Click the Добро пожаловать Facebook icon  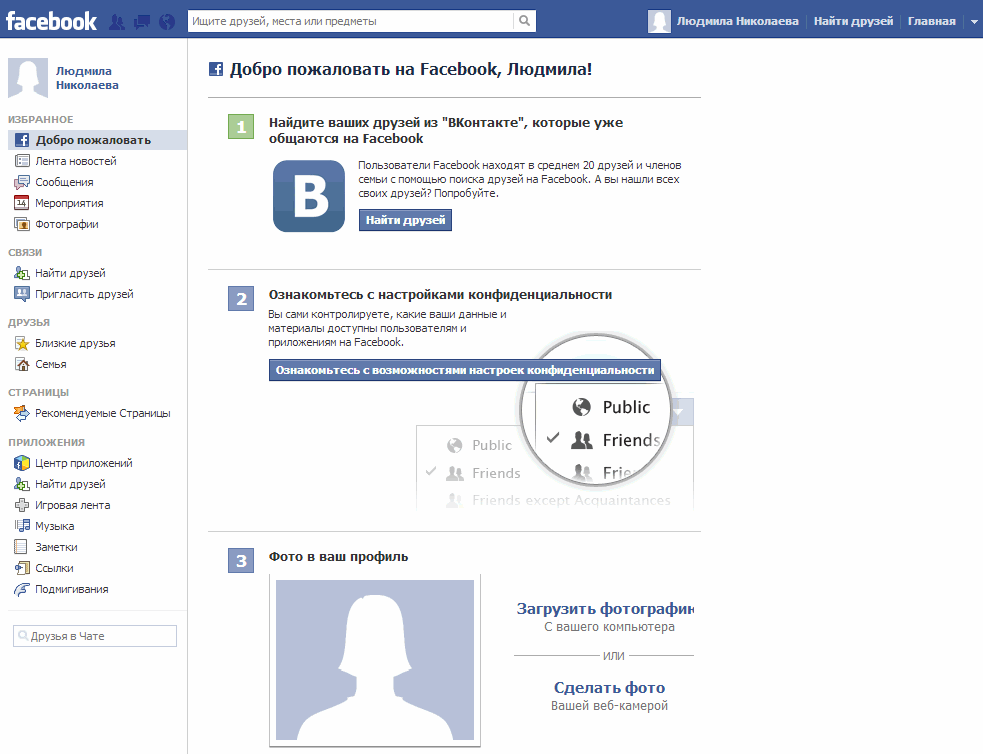point(22,140)
